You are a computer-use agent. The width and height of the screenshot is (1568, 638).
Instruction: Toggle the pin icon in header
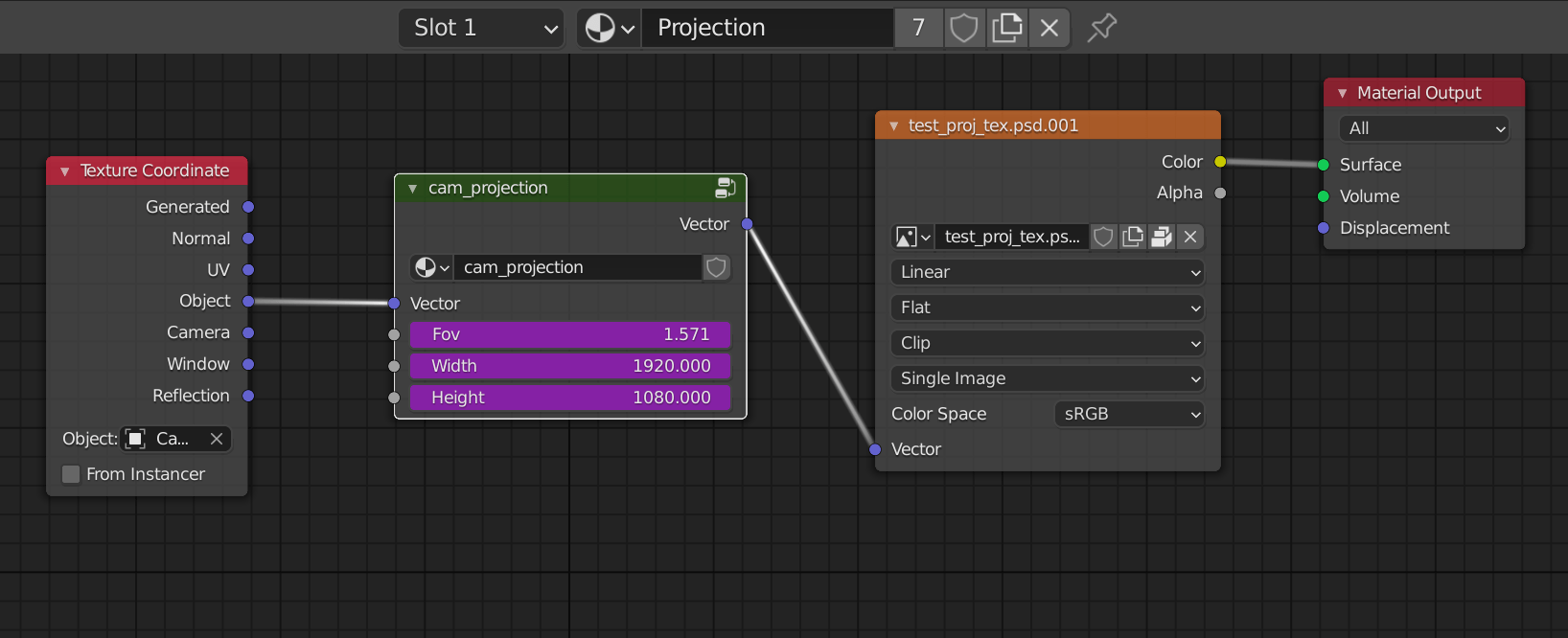pos(1102,27)
